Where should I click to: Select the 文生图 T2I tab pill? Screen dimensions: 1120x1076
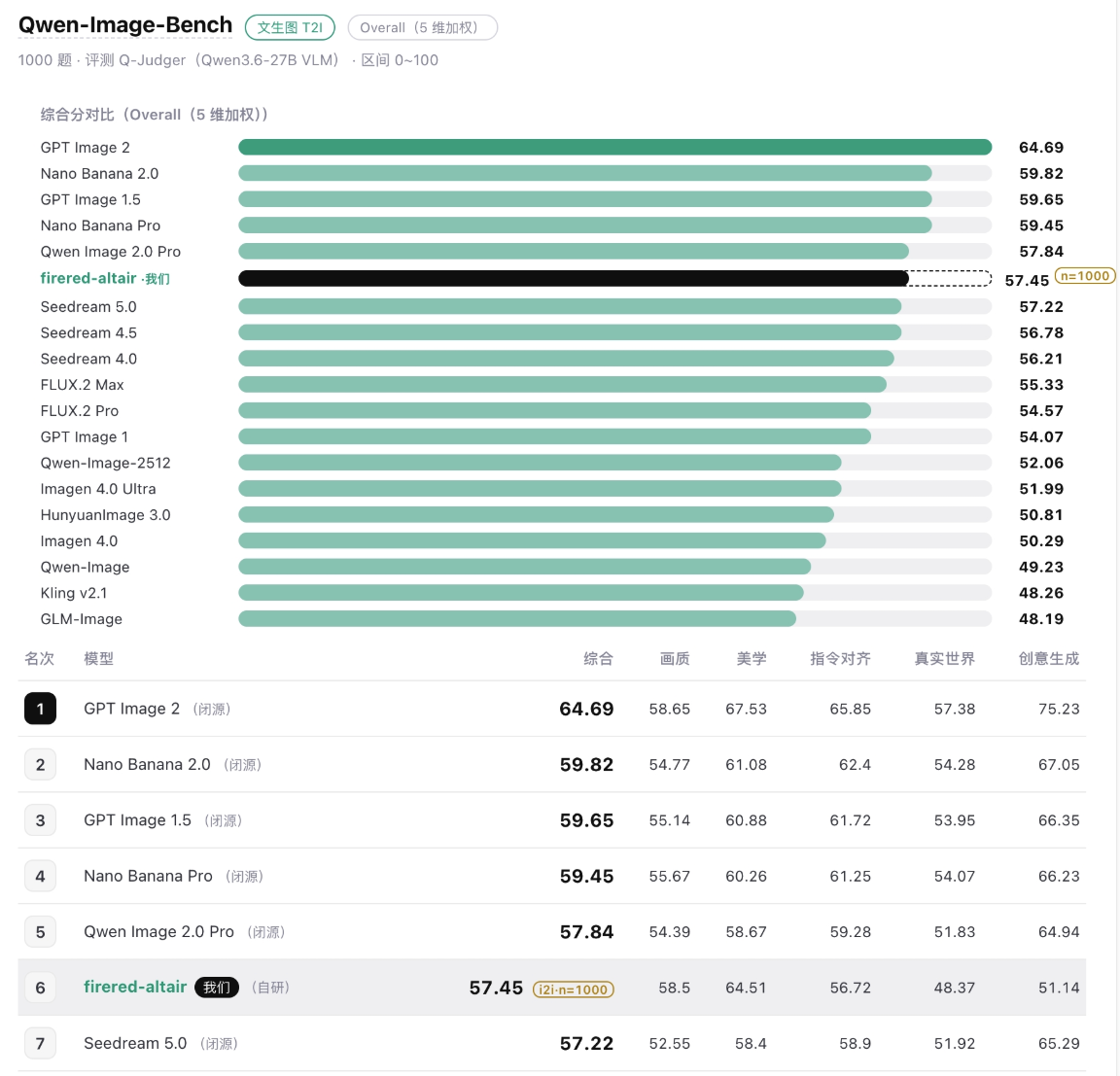coord(290,28)
